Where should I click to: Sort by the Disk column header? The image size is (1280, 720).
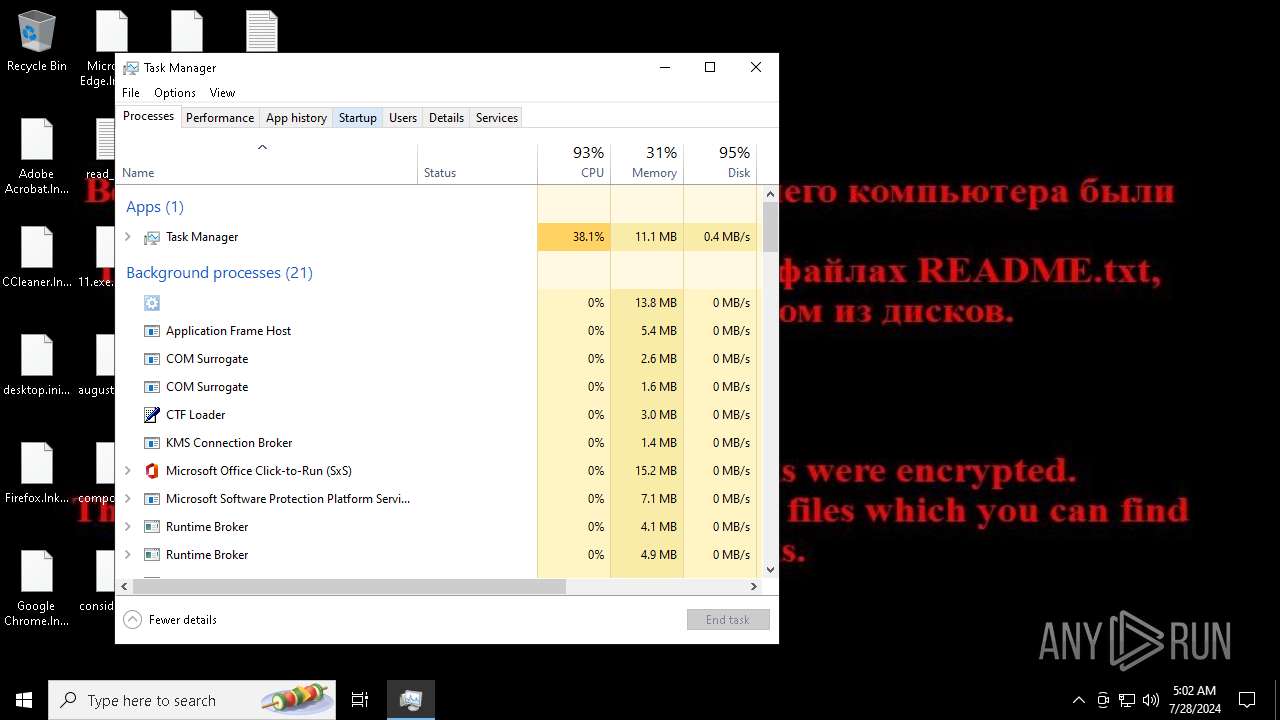point(720,164)
